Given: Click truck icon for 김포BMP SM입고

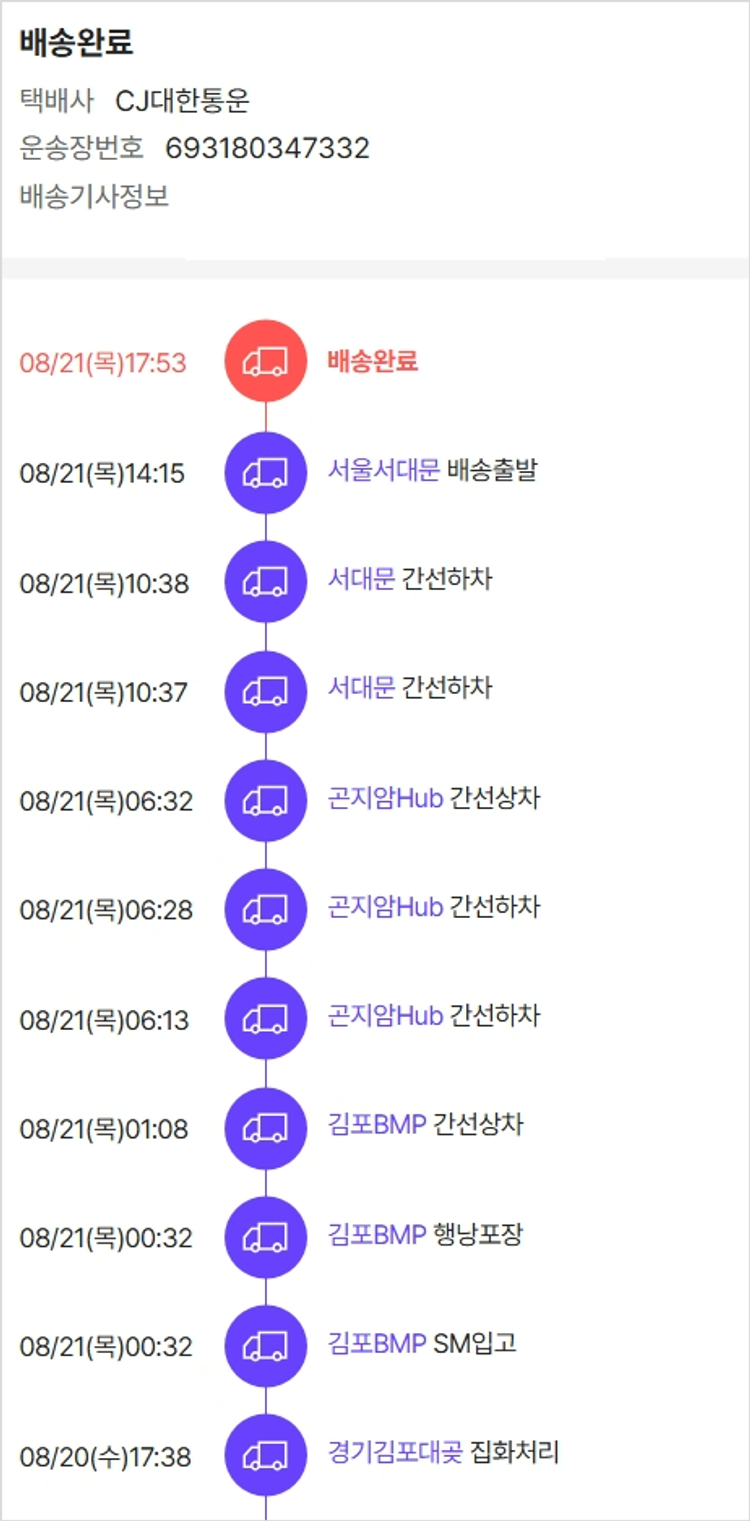Looking at the screenshot, I should (x=266, y=1346).
